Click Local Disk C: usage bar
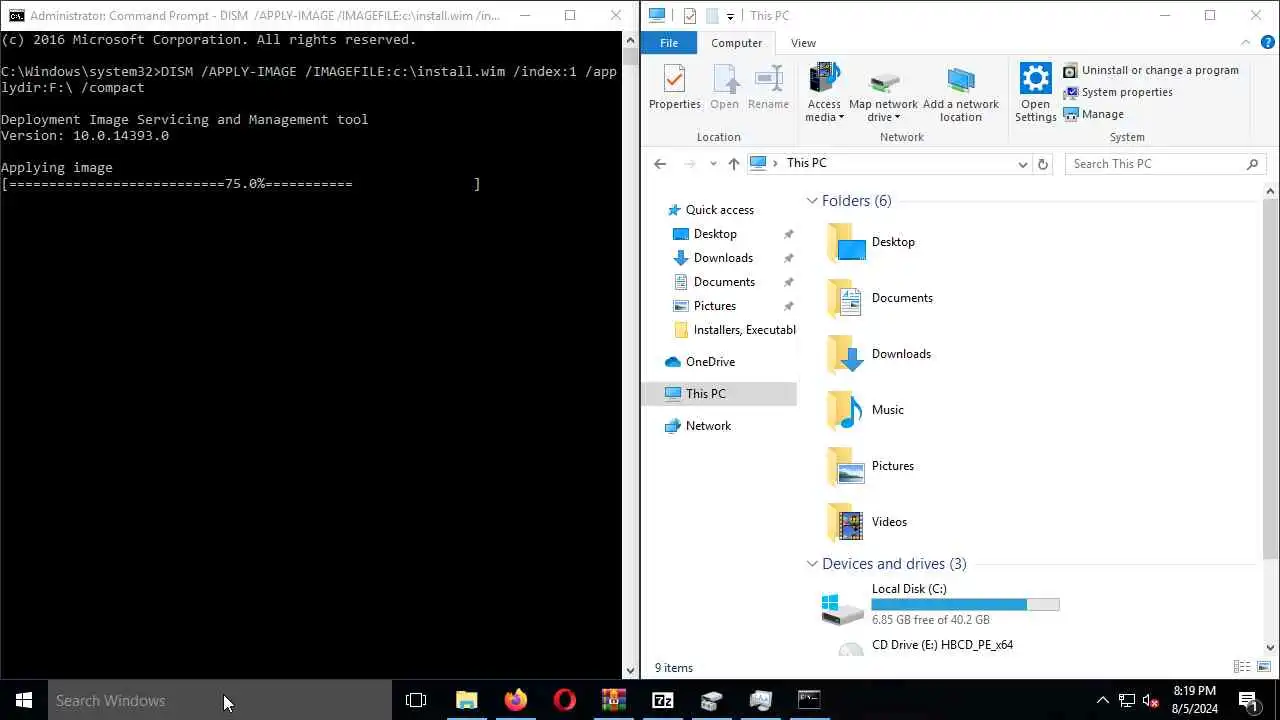1280x720 pixels. 965,604
